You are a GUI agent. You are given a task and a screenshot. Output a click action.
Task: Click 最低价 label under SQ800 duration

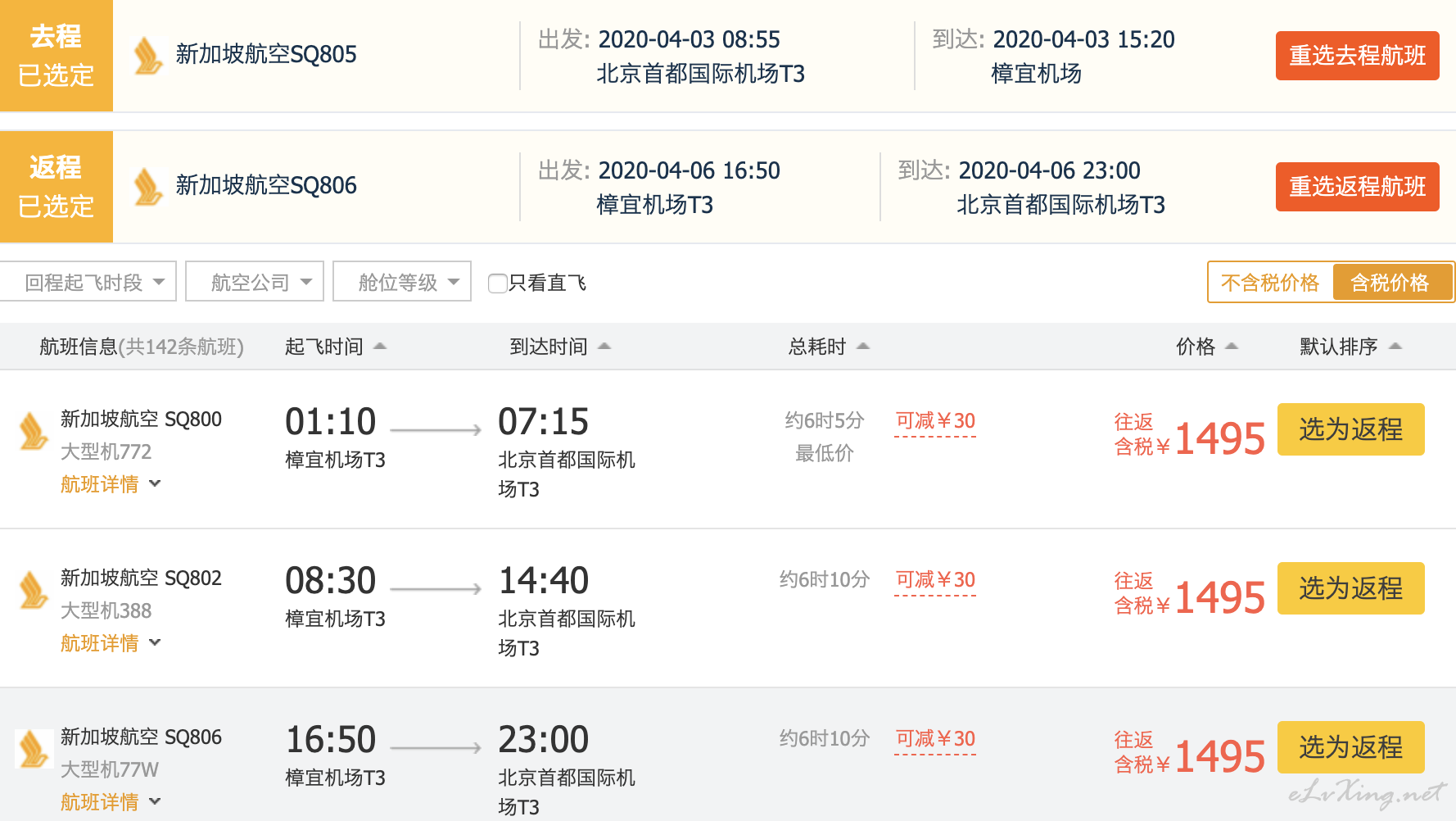click(825, 453)
